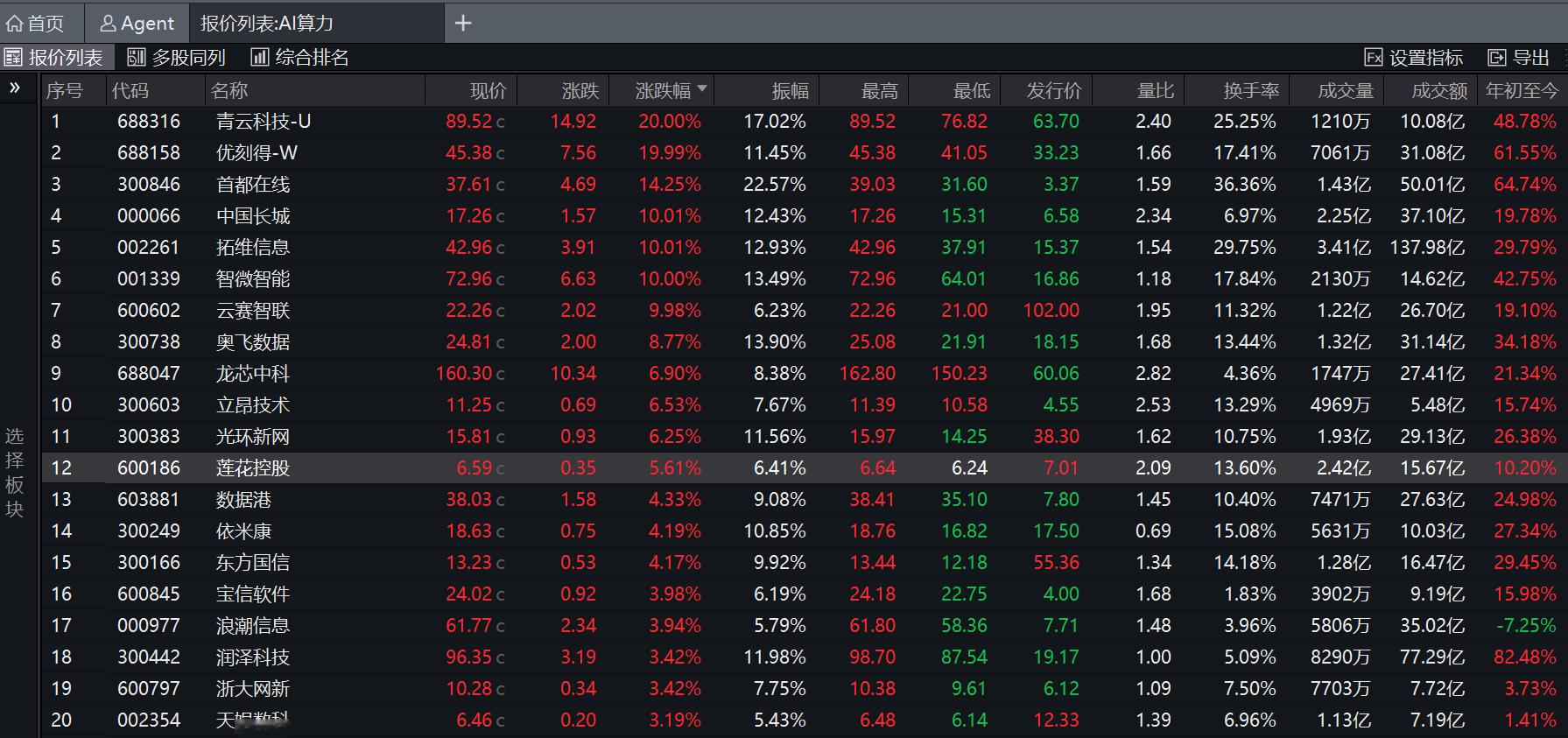Open the 选择板块 side panel
This screenshot has height=738, width=1568.
click(15, 473)
